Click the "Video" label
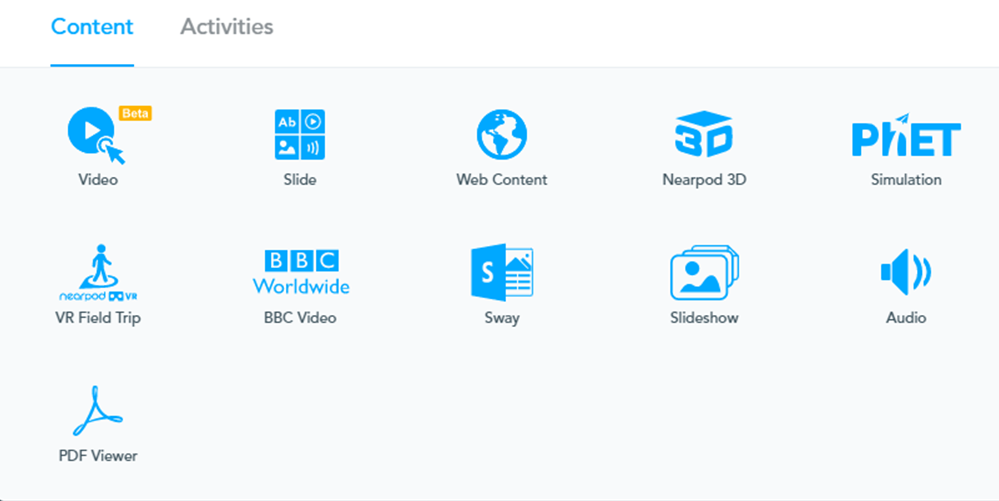 coord(98,180)
